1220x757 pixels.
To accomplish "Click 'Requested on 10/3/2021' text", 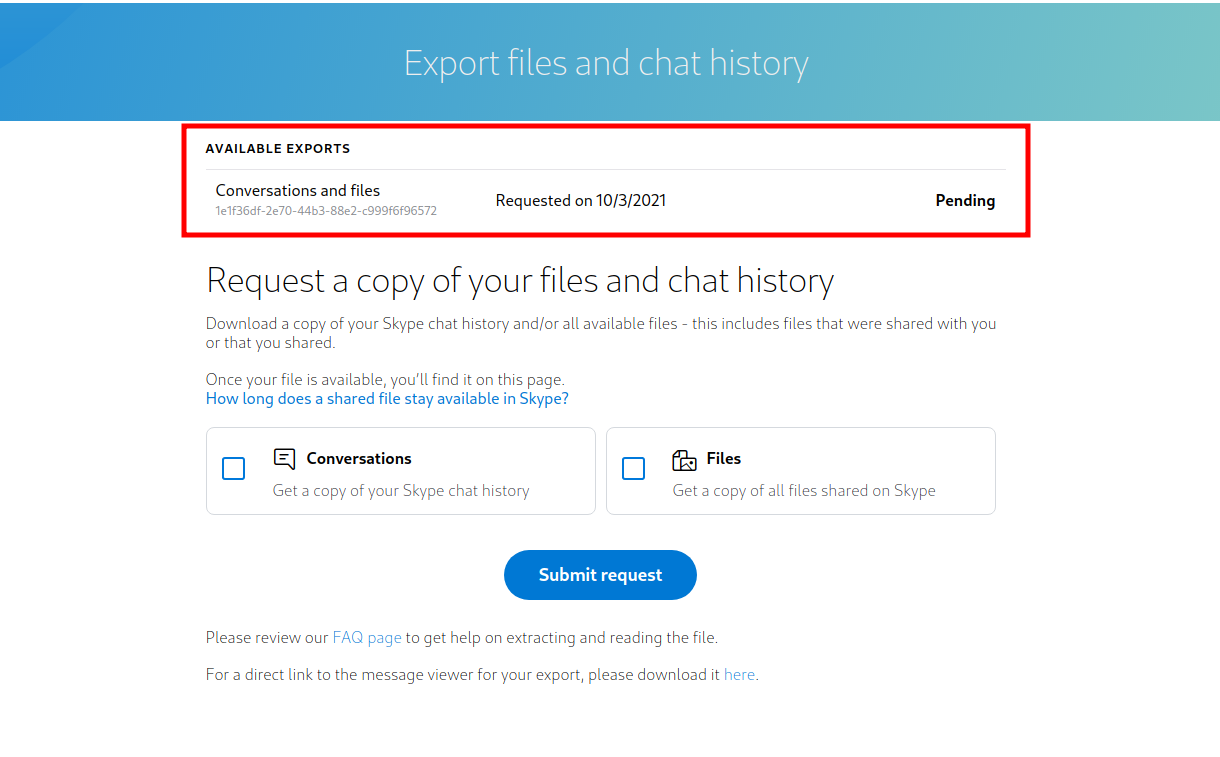I will click(581, 200).
